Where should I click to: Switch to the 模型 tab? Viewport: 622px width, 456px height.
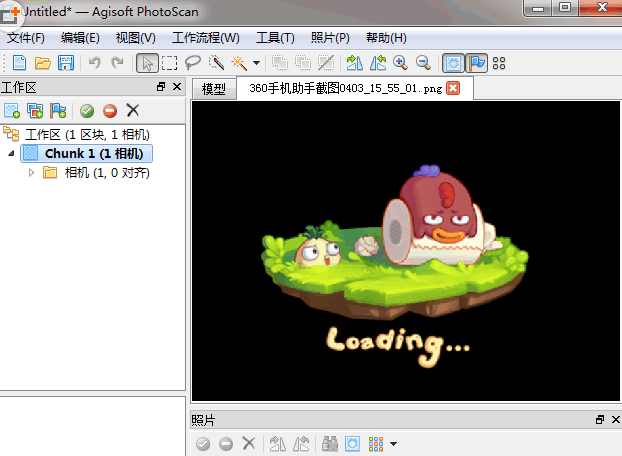click(214, 89)
